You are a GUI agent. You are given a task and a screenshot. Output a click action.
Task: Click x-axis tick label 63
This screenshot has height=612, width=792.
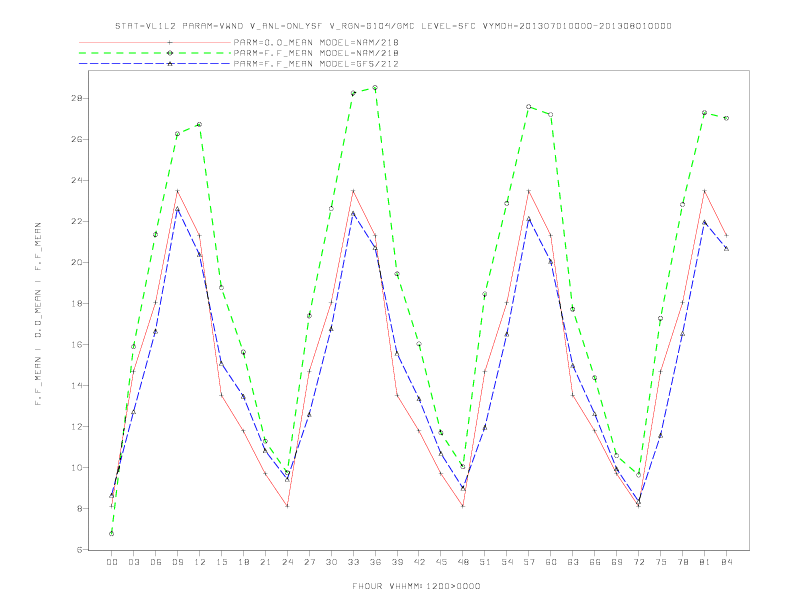573,562
